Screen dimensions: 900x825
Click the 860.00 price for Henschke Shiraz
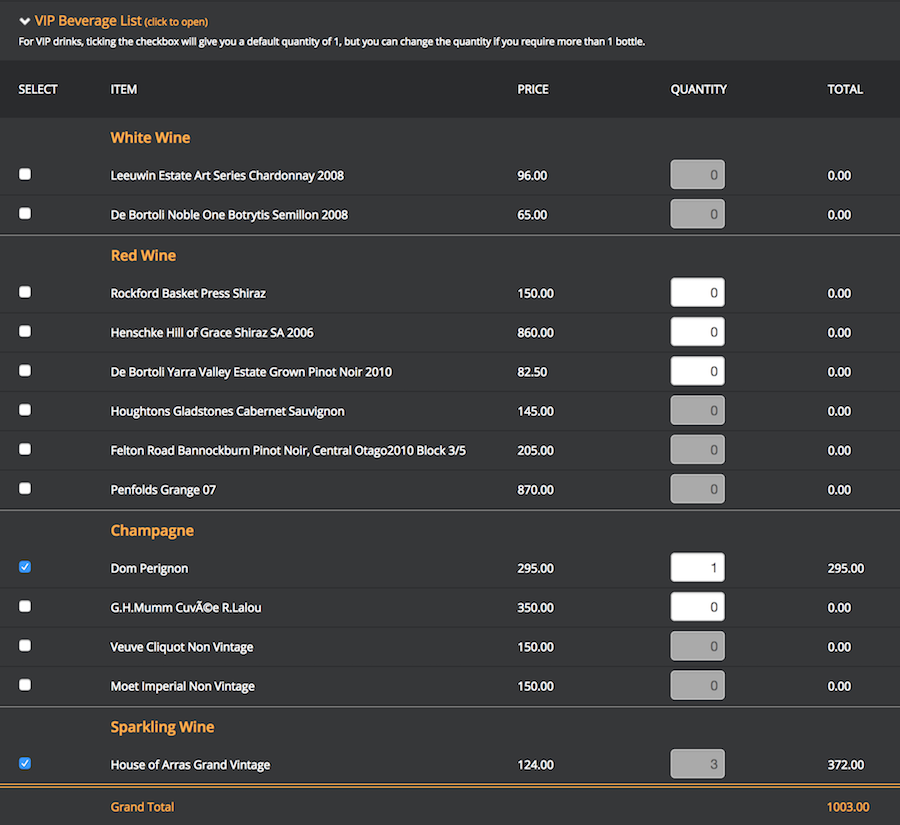click(536, 332)
